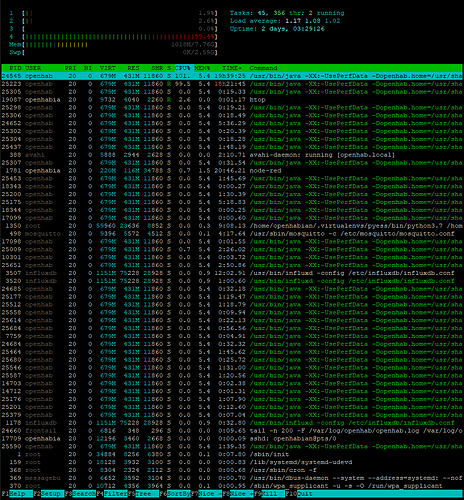
Task: Click F7 Nice - to lower niceness
Action: pos(207,494)
